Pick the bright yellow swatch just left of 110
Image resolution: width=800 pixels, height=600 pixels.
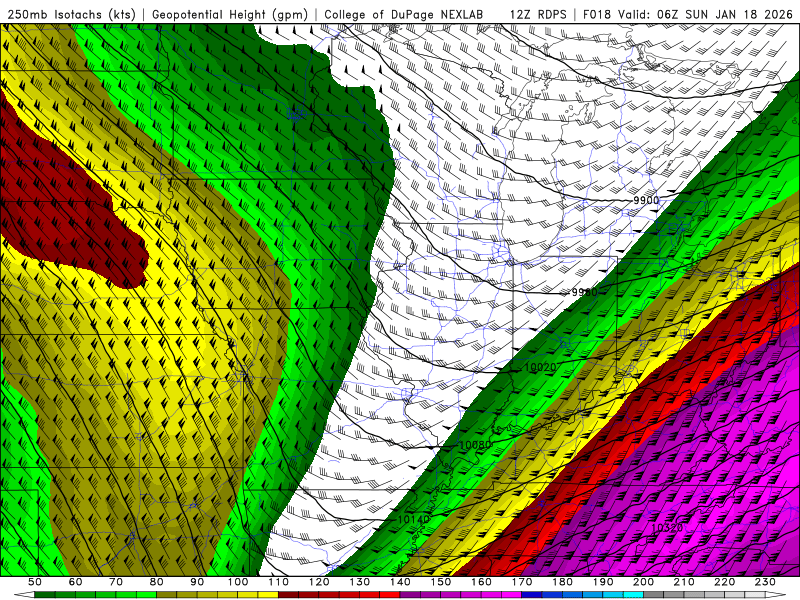click(268, 594)
